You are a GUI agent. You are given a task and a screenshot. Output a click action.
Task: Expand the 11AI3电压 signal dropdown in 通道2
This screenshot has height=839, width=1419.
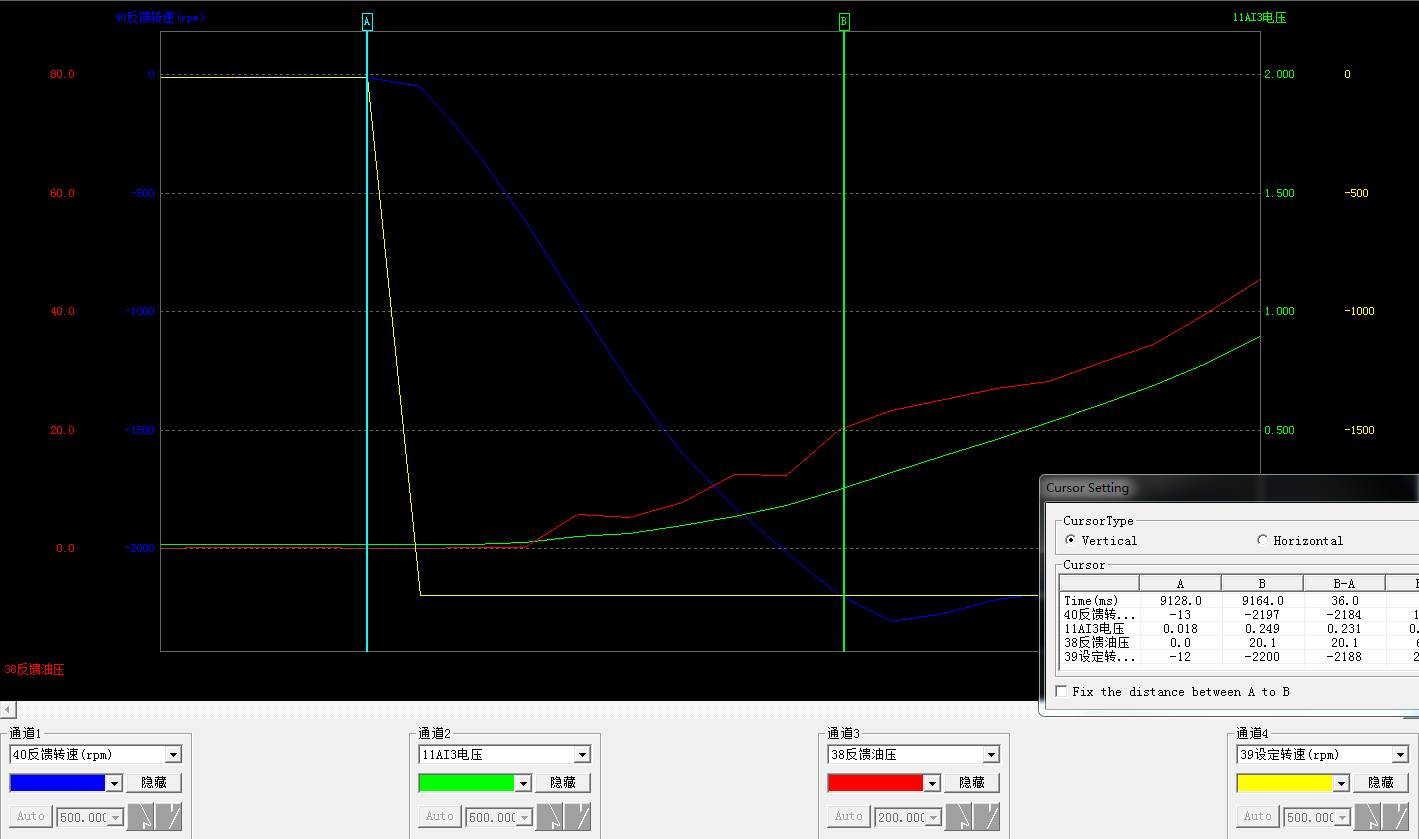pyautogui.click(x=582, y=755)
